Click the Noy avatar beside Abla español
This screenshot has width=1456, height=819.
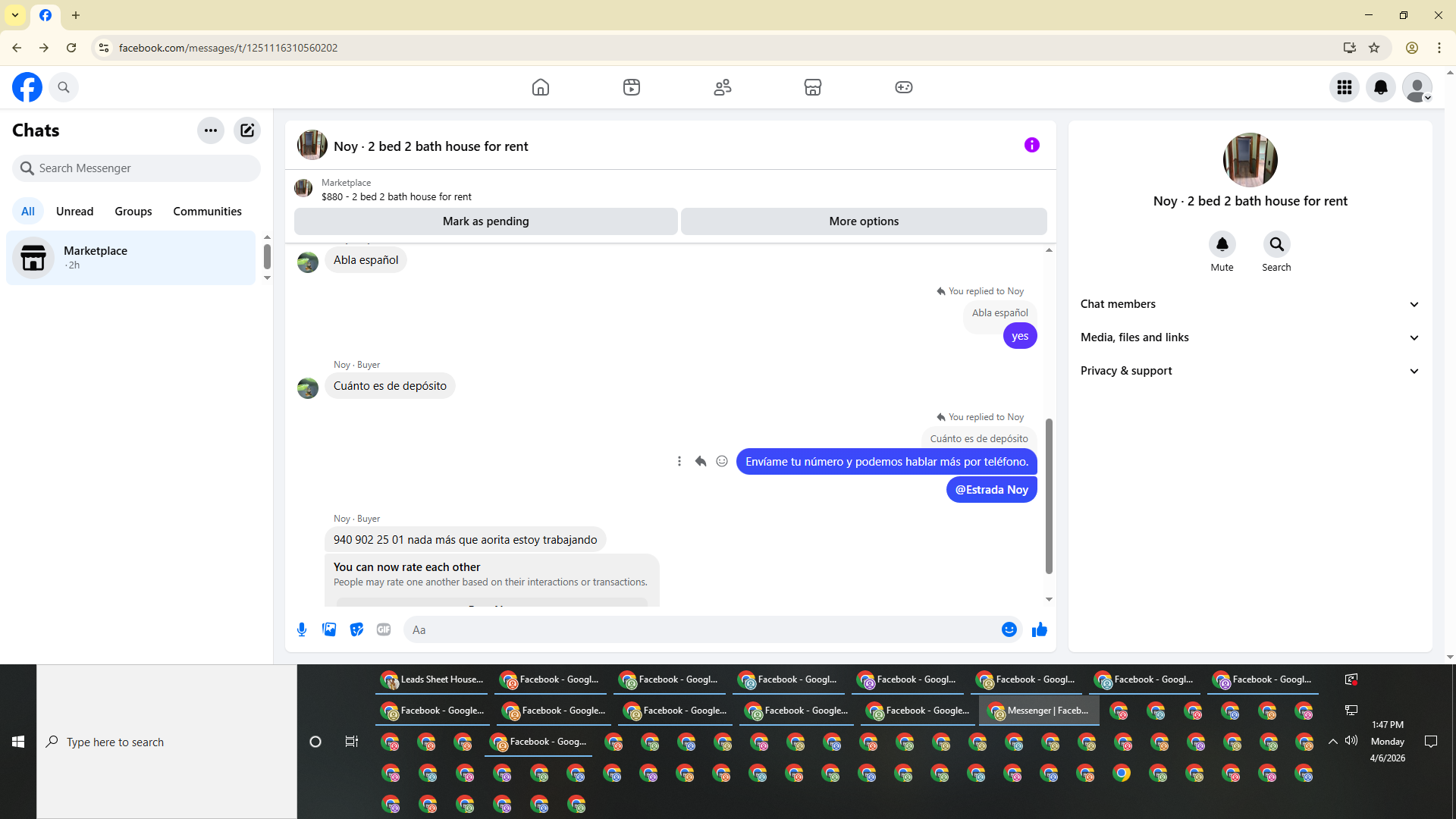[308, 262]
